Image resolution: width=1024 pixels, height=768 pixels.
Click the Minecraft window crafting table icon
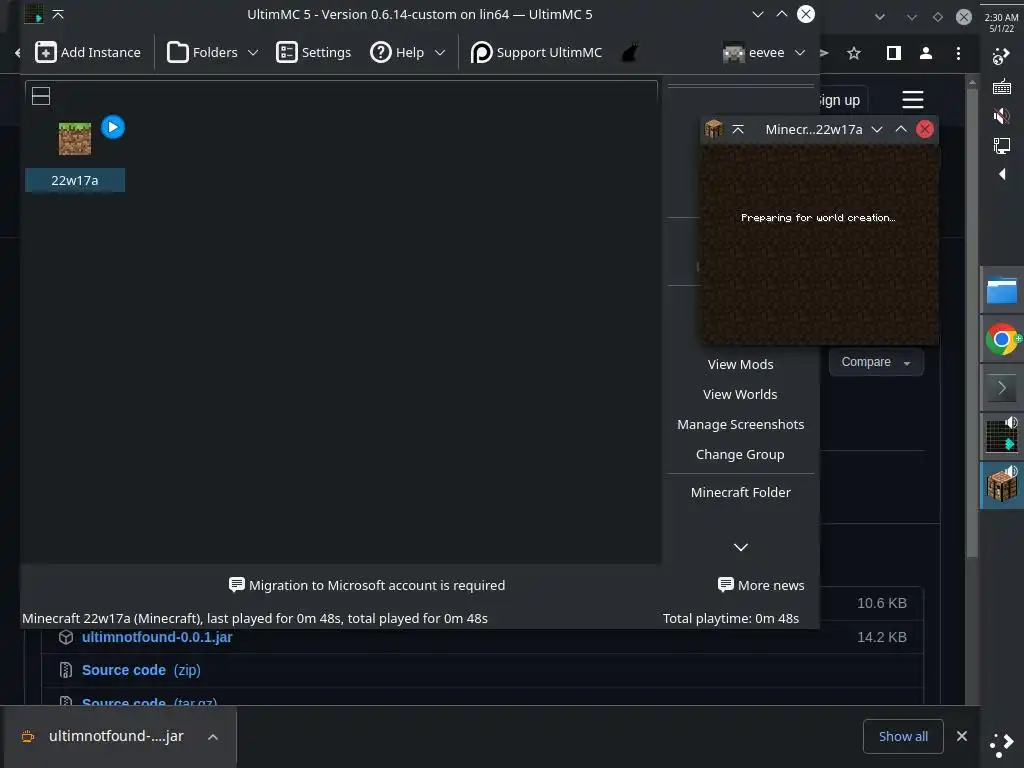point(713,129)
